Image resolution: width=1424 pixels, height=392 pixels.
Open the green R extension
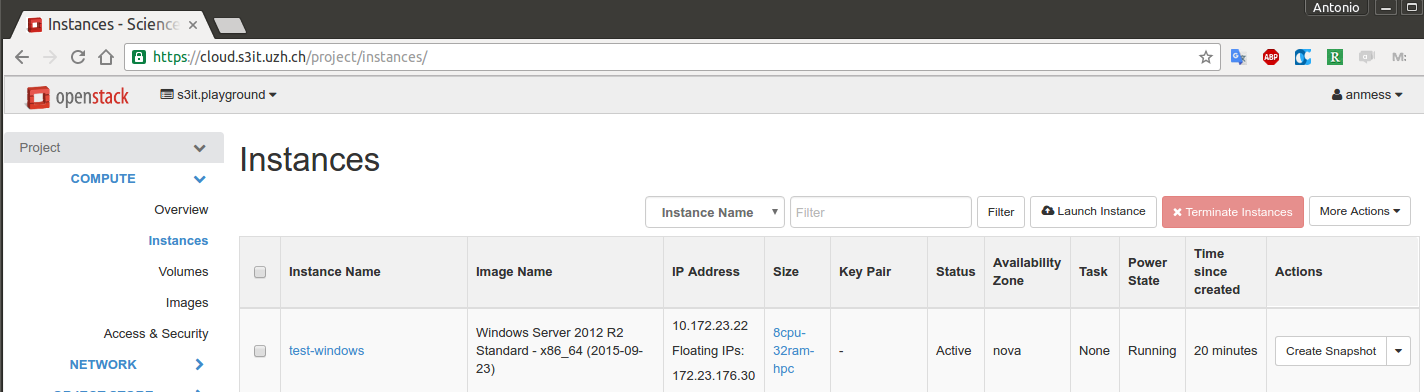(x=1335, y=57)
